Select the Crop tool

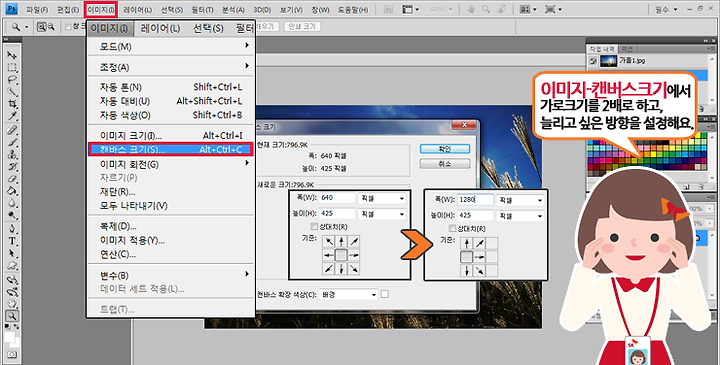click(x=12, y=105)
